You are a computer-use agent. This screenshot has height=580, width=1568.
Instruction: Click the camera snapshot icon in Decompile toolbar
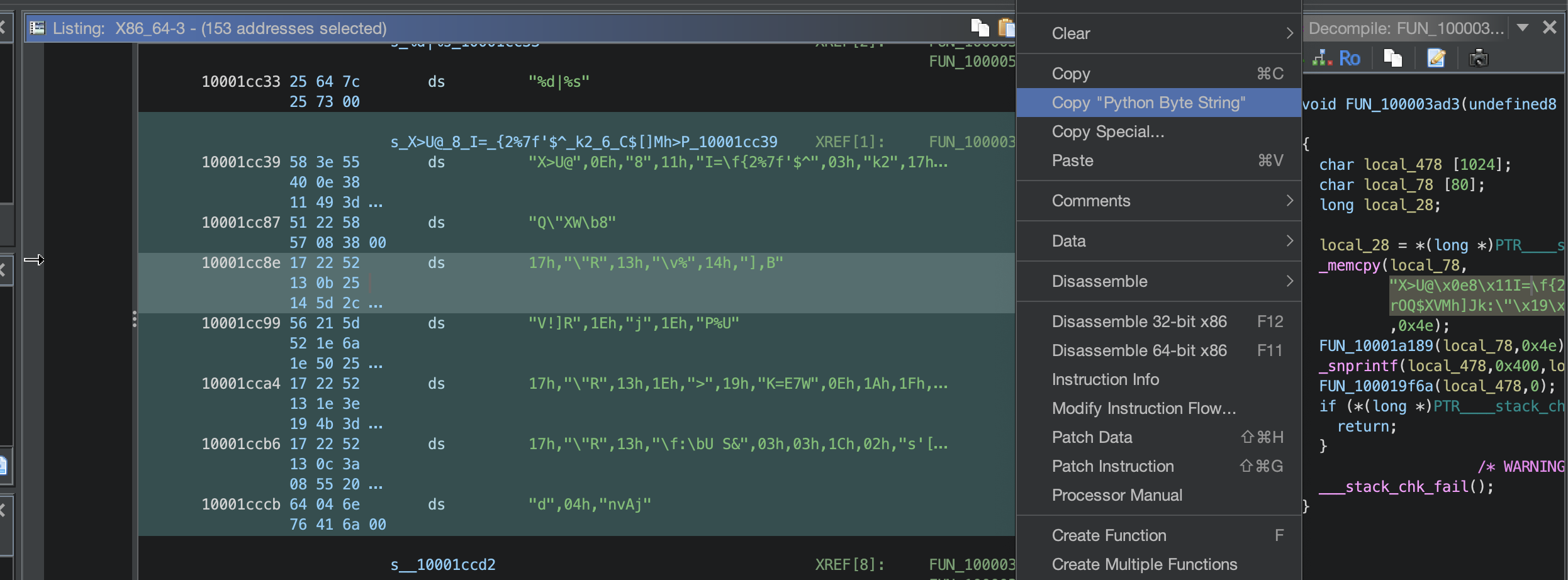click(x=1479, y=59)
